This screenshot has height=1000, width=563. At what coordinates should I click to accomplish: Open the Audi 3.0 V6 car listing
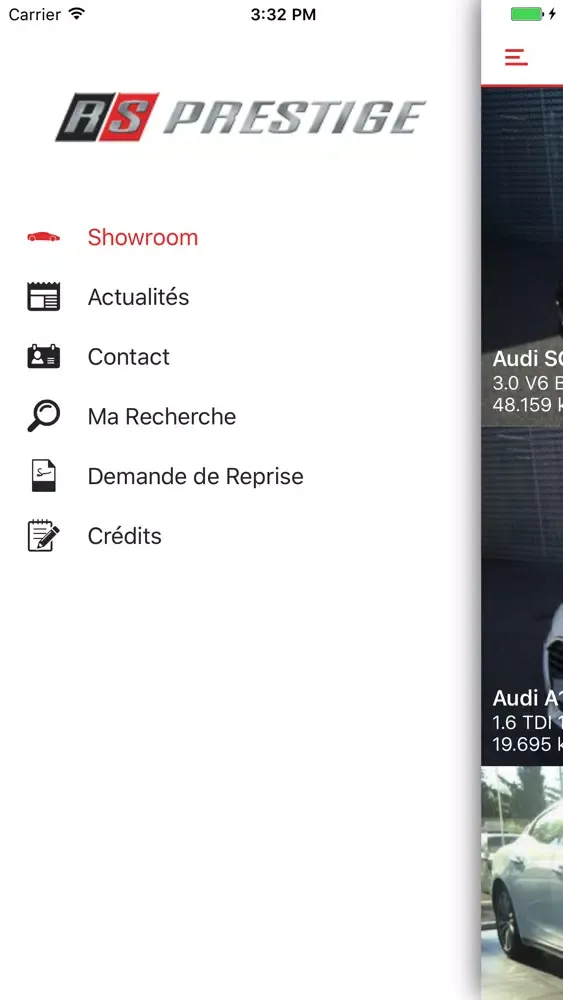[x=522, y=257]
